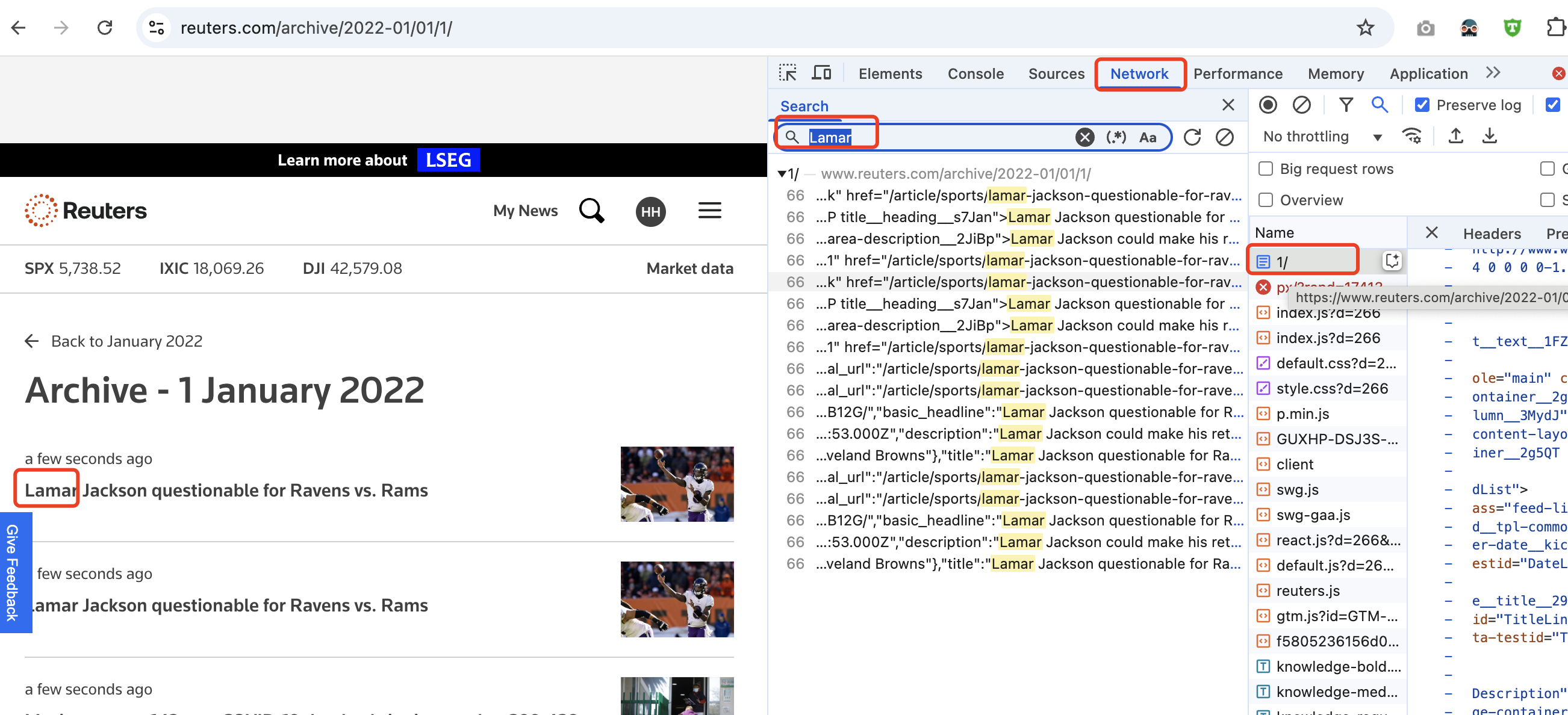Open the Market data link
Image resolution: width=1568 pixels, height=715 pixels.
click(x=689, y=268)
